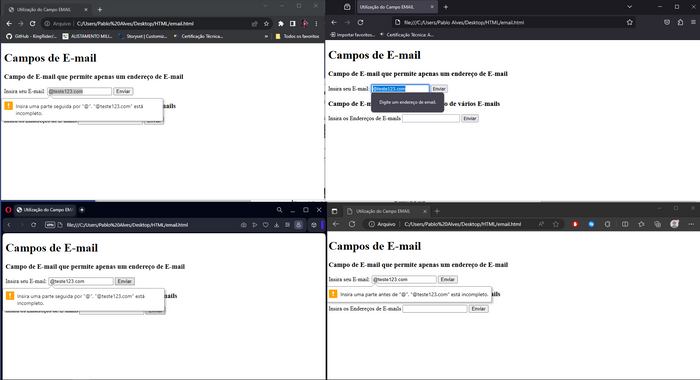Screen dimensions: 700x380
Task: Open a new tab in Opera
Action: click(82, 210)
